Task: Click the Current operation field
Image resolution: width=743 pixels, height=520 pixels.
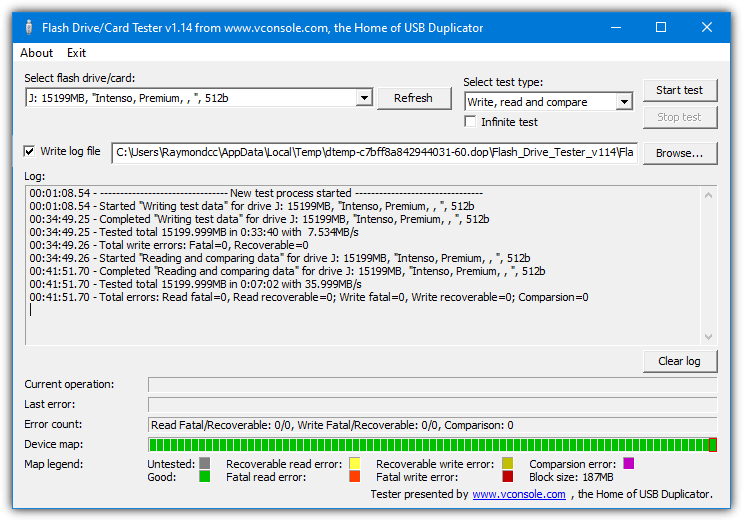Action: [432, 384]
